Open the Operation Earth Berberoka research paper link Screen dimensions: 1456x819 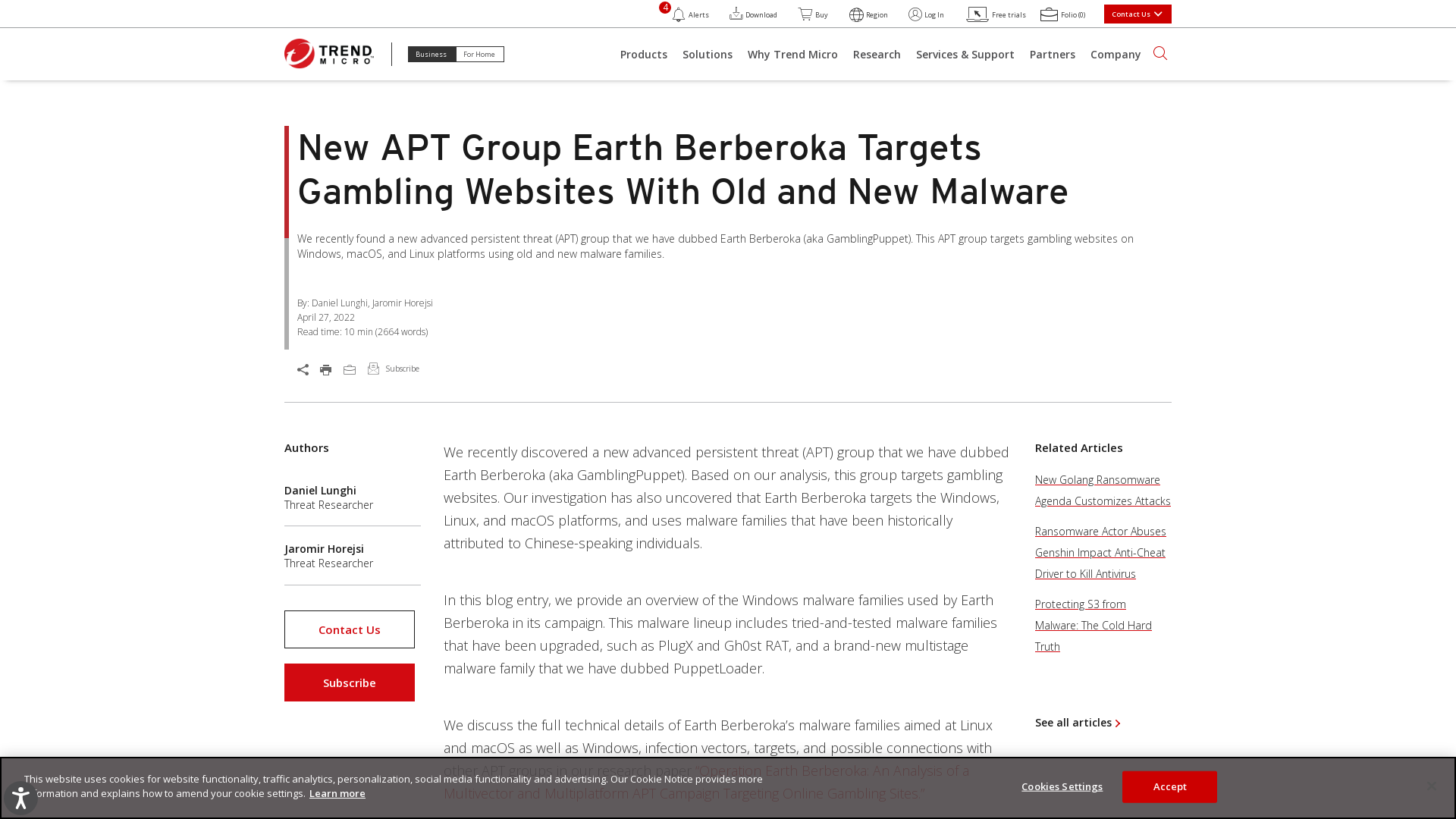(x=706, y=782)
